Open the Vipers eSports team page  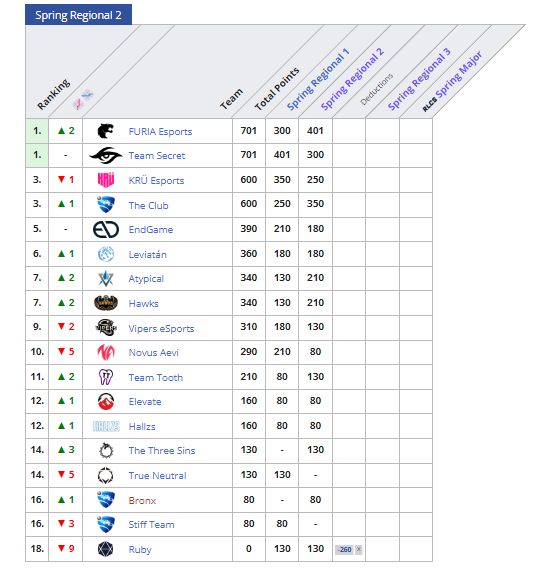(x=161, y=329)
